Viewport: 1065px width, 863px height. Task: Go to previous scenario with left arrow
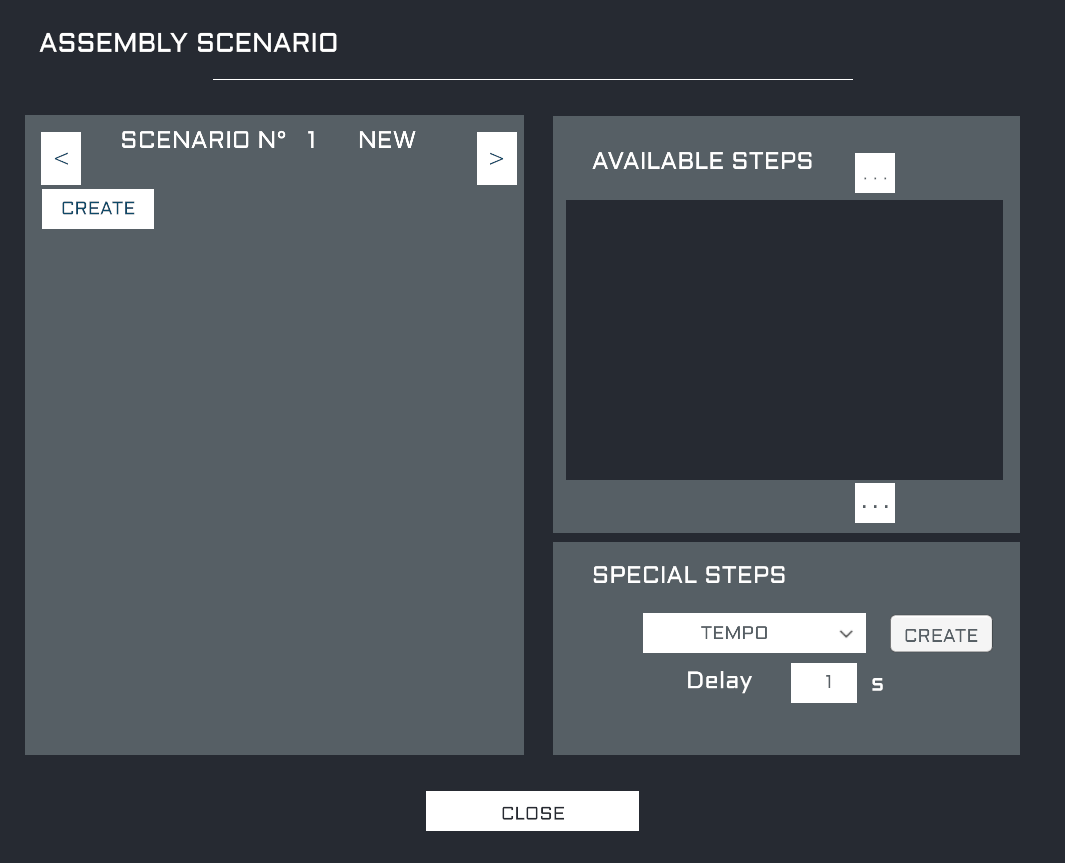point(61,159)
